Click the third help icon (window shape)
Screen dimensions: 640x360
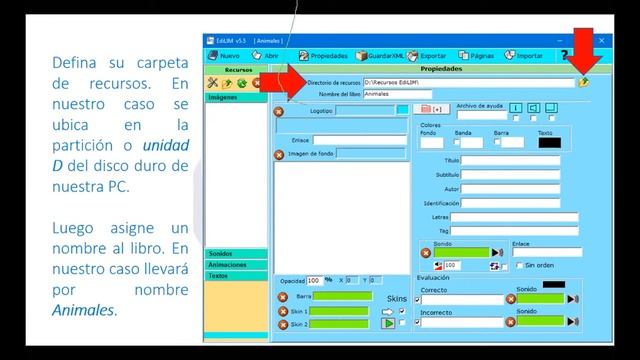point(551,108)
